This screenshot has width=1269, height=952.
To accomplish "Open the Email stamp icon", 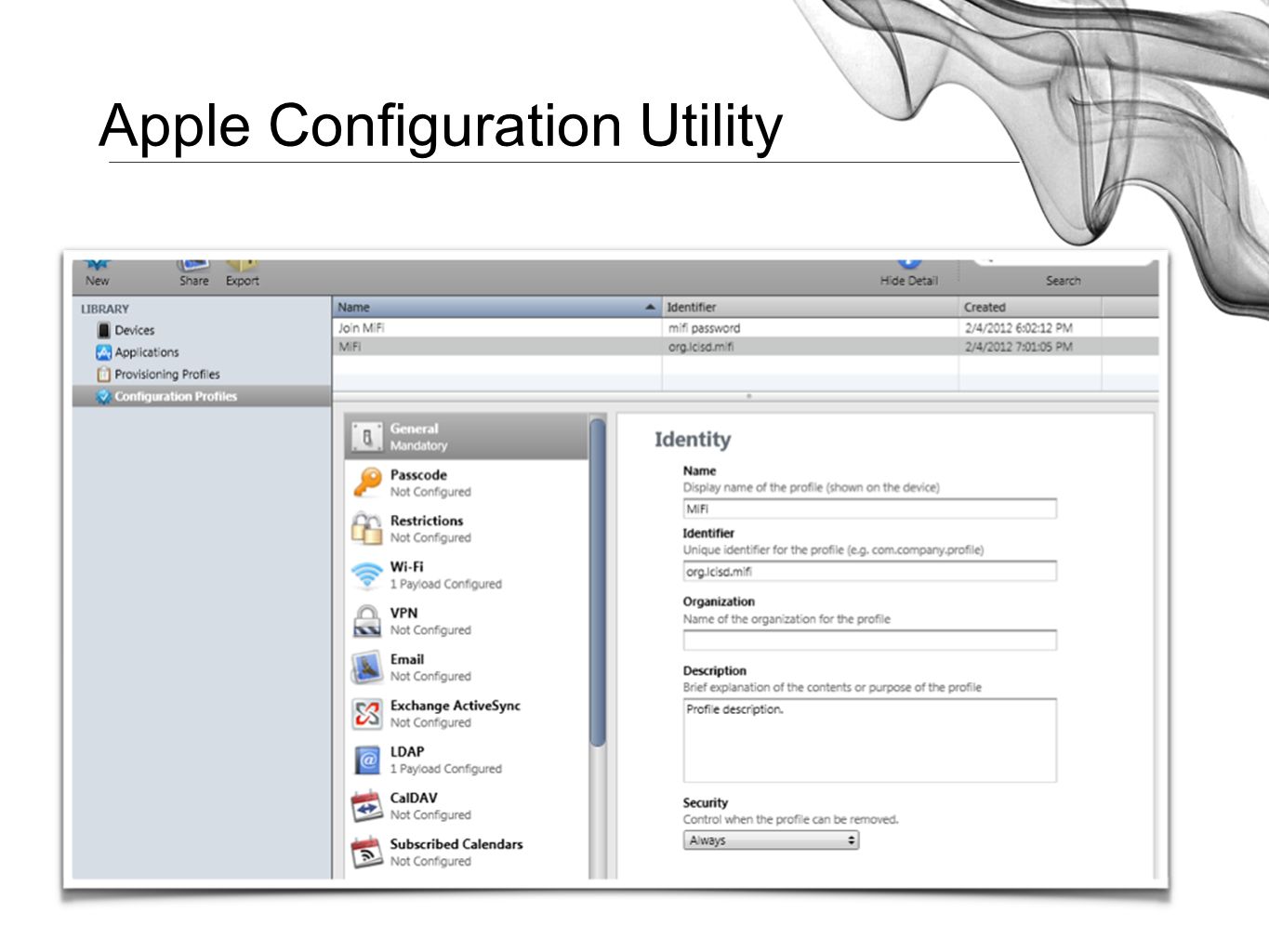I will pos(367,668).
